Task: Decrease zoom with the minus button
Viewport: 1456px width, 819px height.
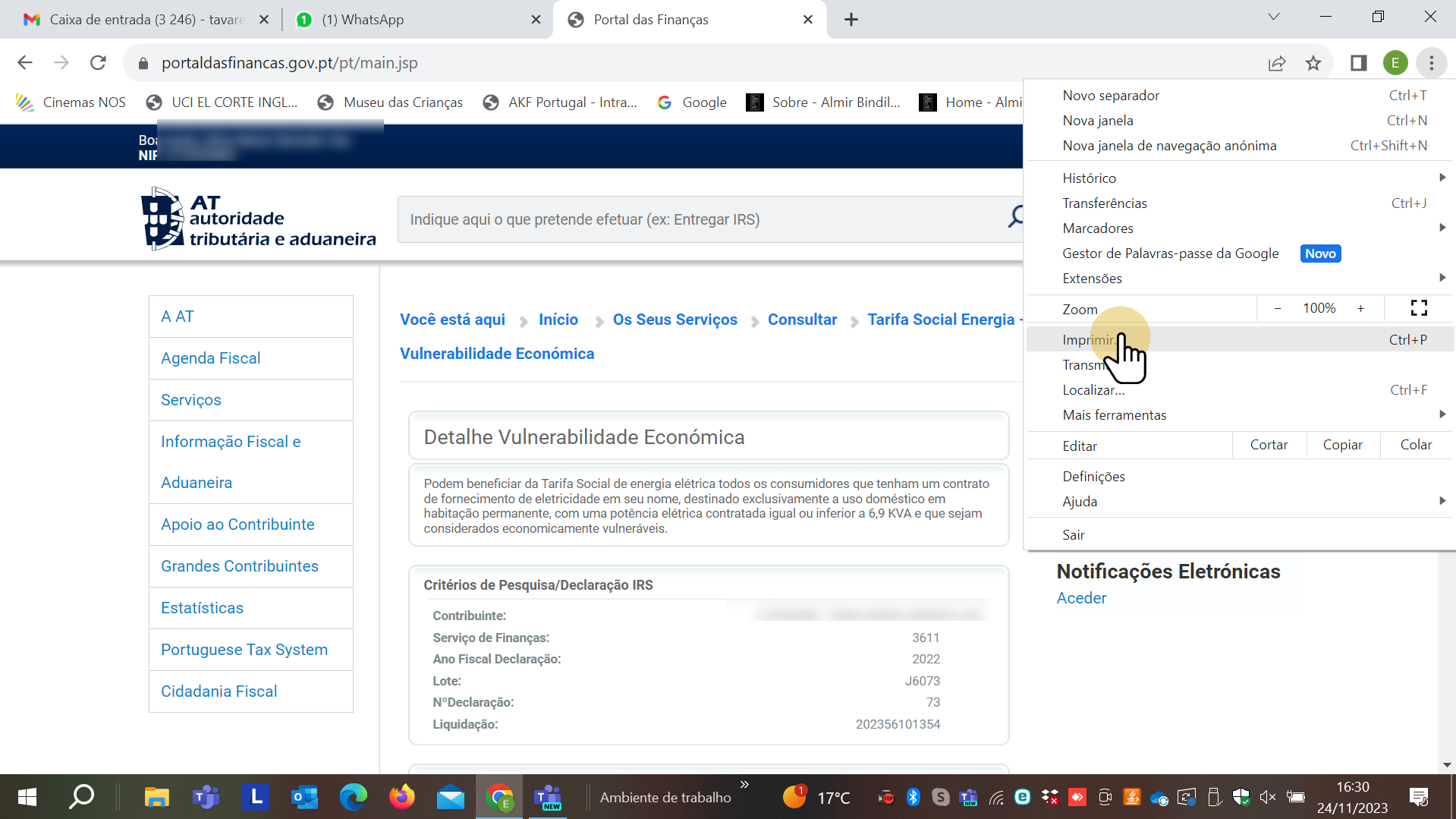Action: click(1278, 308)
